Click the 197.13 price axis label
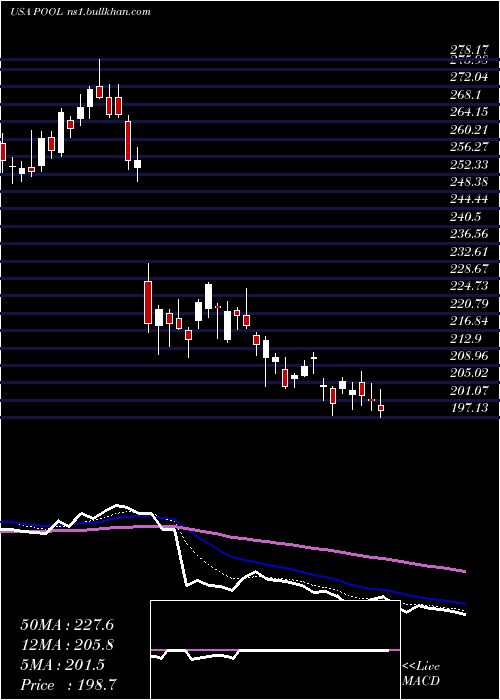 pyautogui.click(x=469, y=408)
